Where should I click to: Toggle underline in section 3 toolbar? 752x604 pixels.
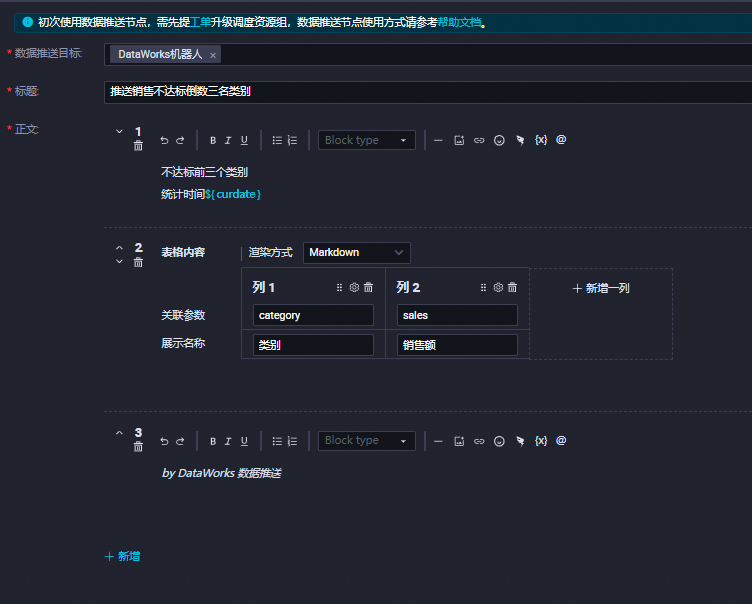pos(244,441)
